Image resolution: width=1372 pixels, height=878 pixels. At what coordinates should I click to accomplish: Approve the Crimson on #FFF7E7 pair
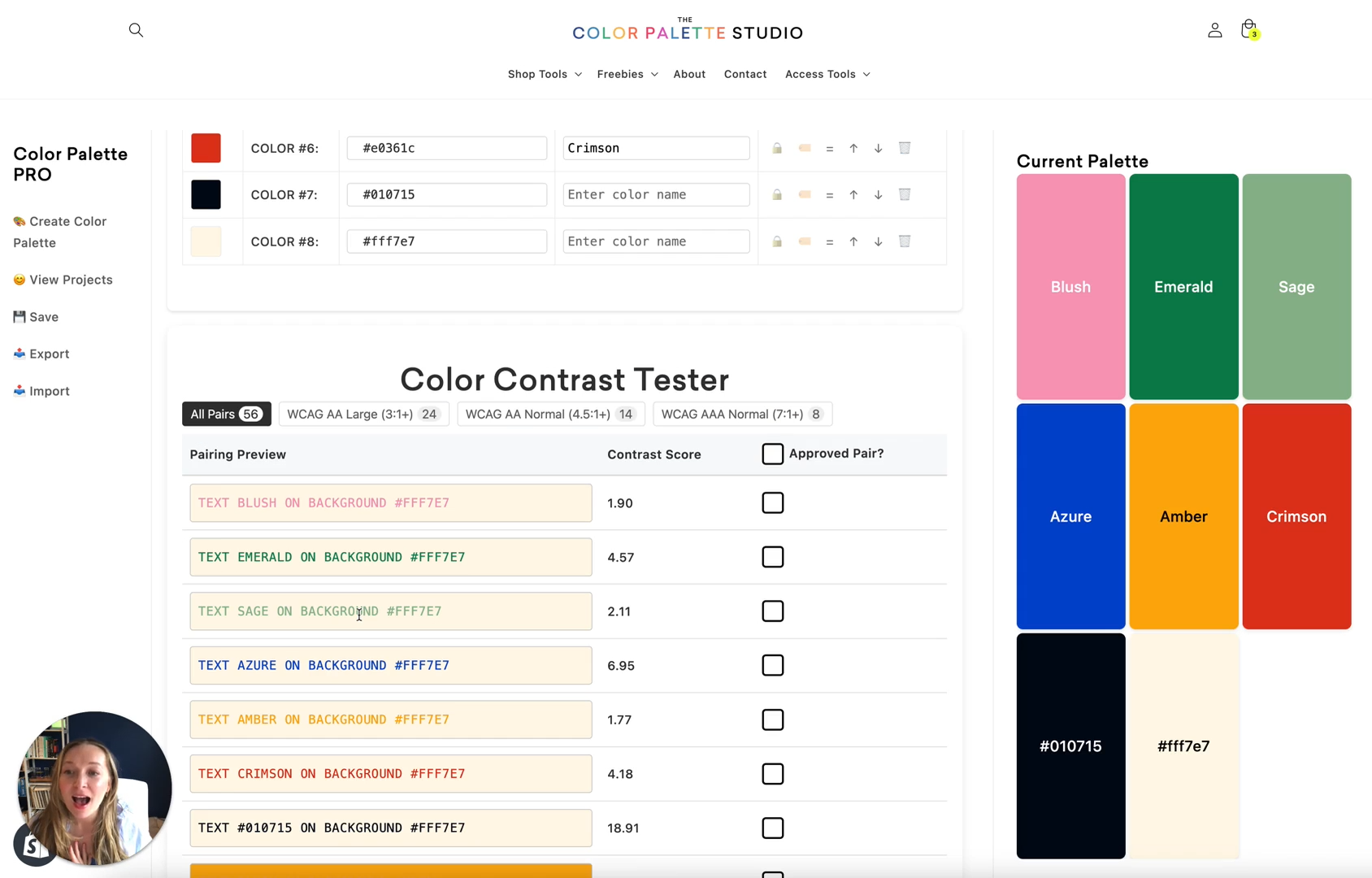click(x=773, y=774)
